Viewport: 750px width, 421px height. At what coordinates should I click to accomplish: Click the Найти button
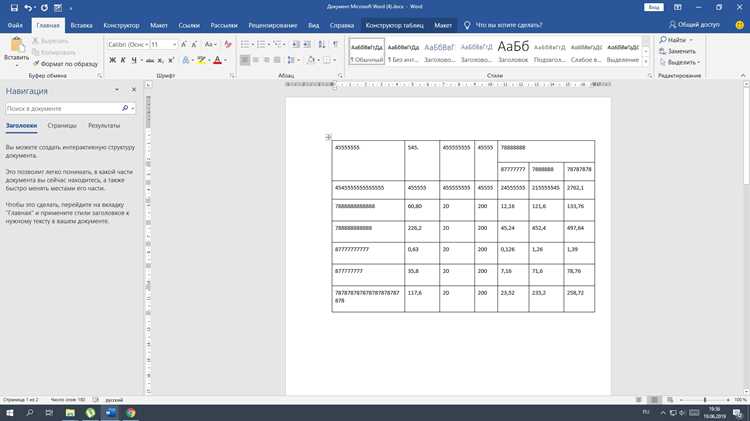click(676, 40)
